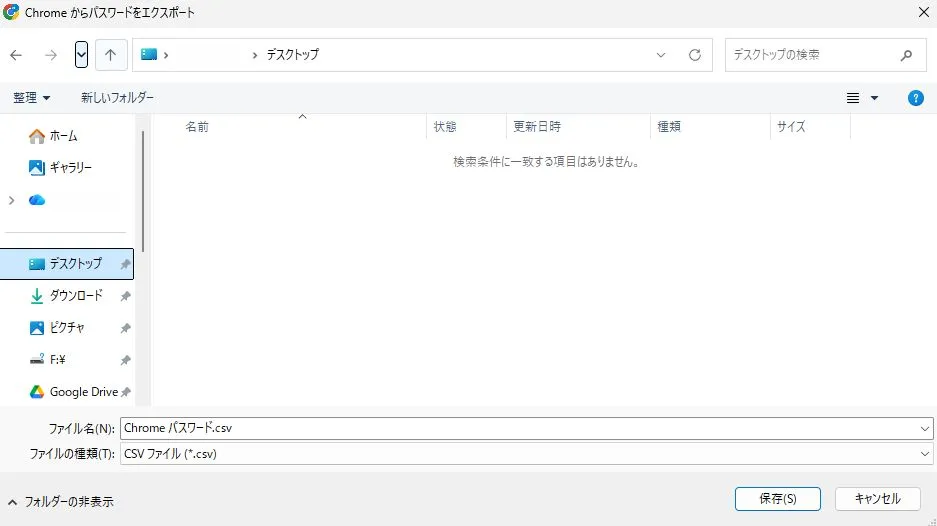Expand the OneDrive tree node
Image resolution: width=937 pixels, height=526 pixels.
(x=11, y=200)
